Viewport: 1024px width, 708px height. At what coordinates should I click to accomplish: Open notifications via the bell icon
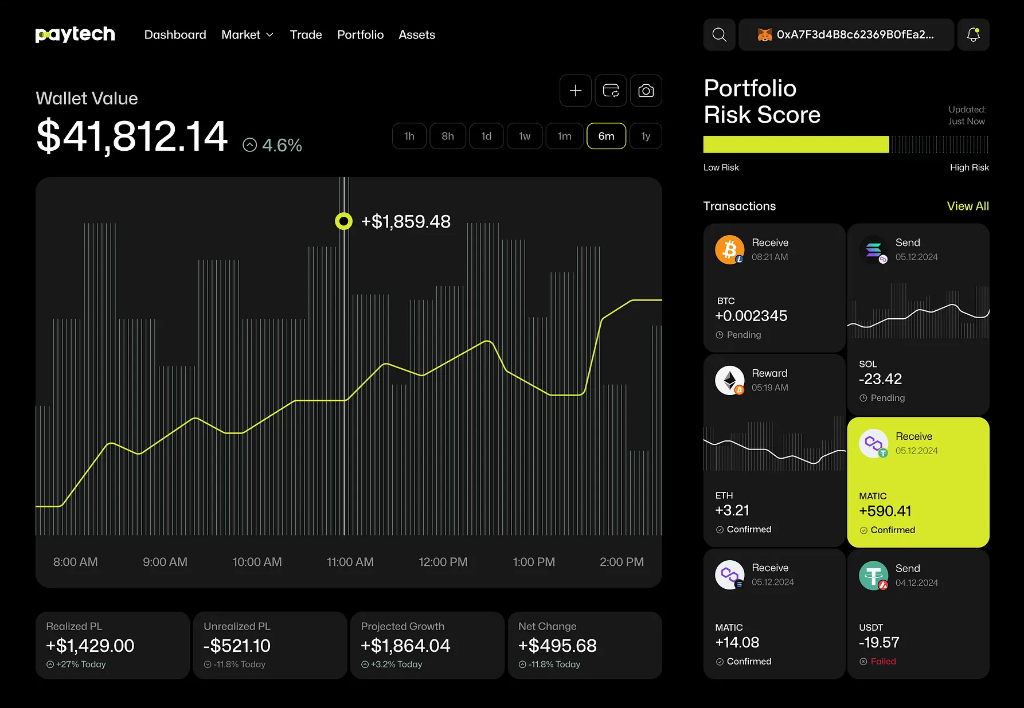tap(973, 34)
